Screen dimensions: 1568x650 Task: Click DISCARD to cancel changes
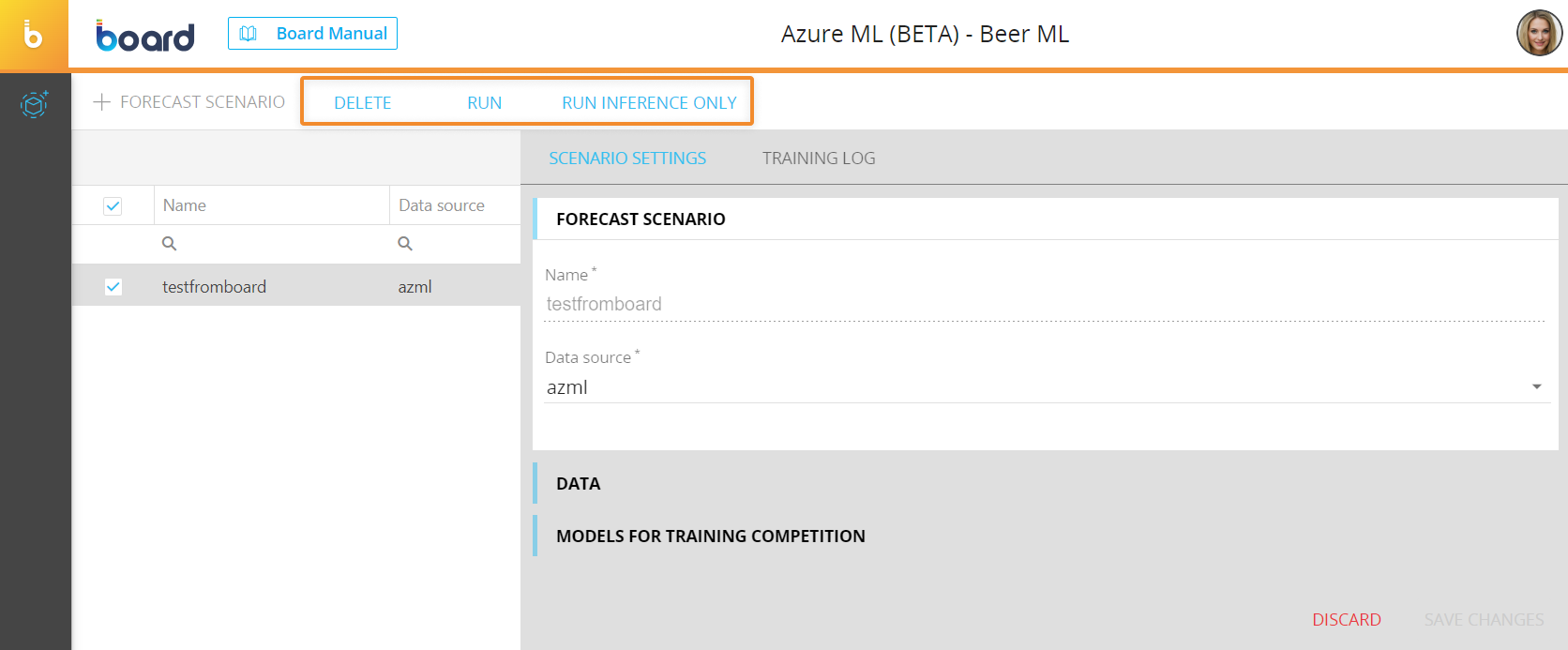pyautogui.click(x=1347, y=620)
